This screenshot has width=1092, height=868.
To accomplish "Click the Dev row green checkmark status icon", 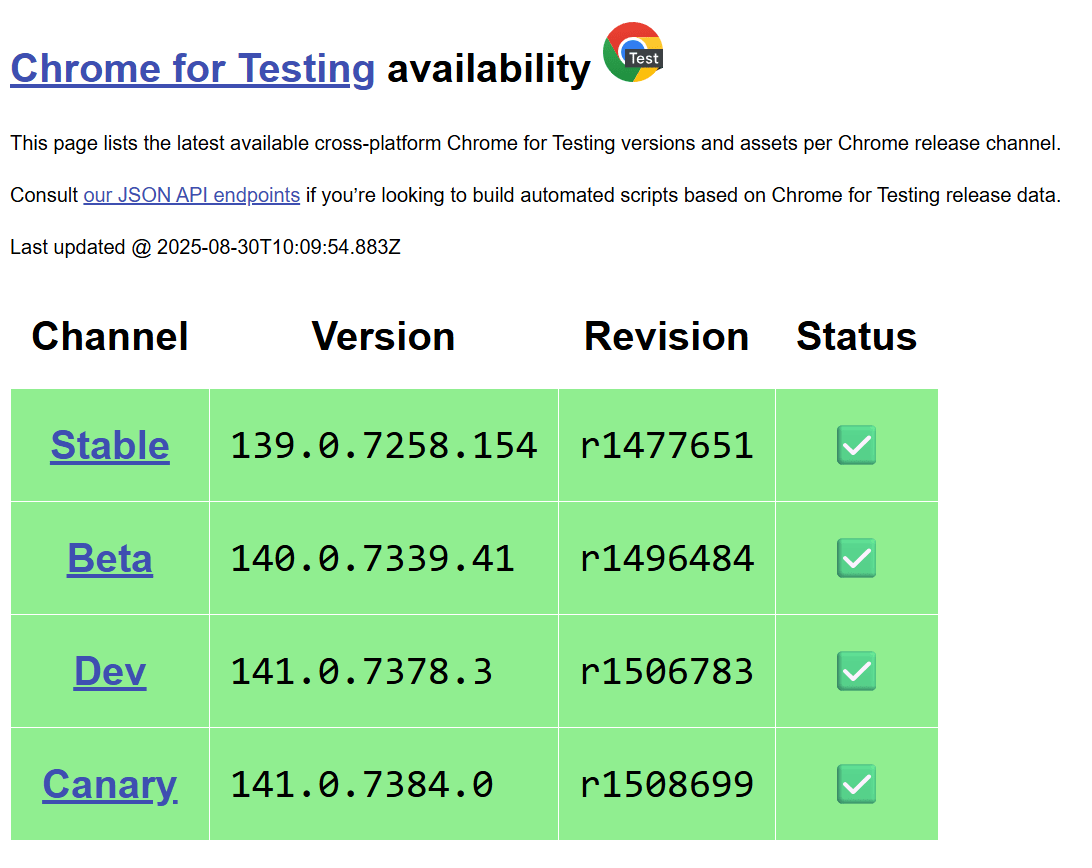I will tap(857, 671).
